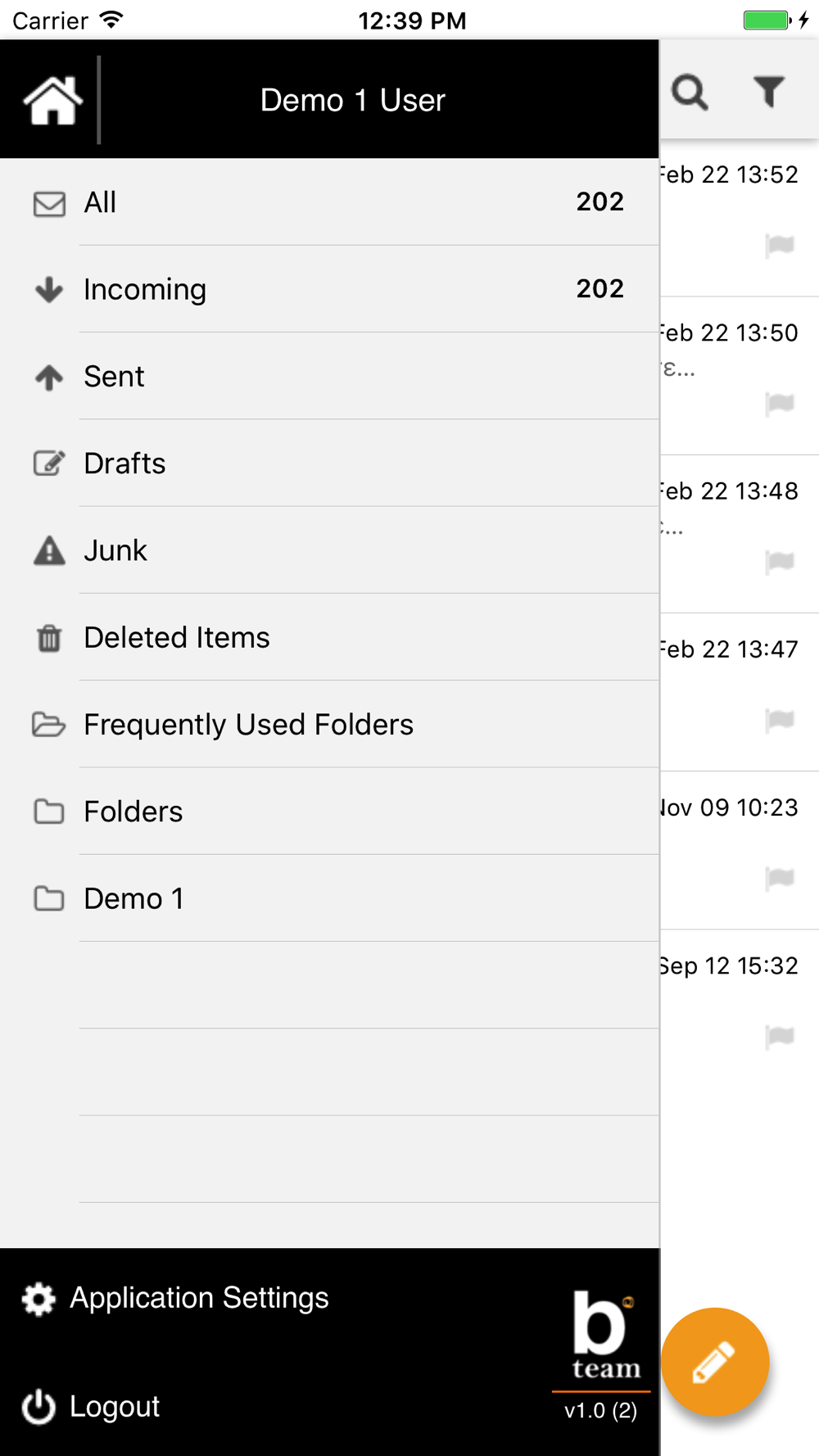Screen dimensions: 819x1456
Task: Tap the orange compose pencil button
Action: point(715,1362)
